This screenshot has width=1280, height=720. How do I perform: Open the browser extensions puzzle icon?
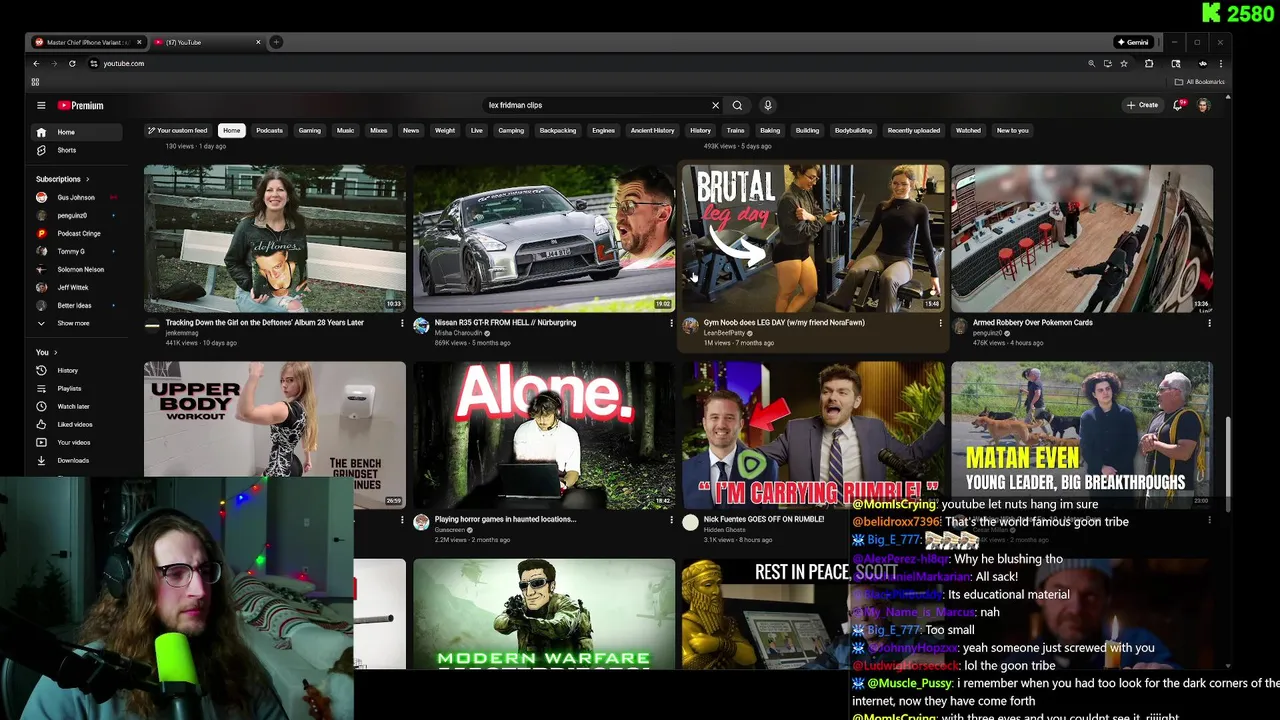[1149, 63]
